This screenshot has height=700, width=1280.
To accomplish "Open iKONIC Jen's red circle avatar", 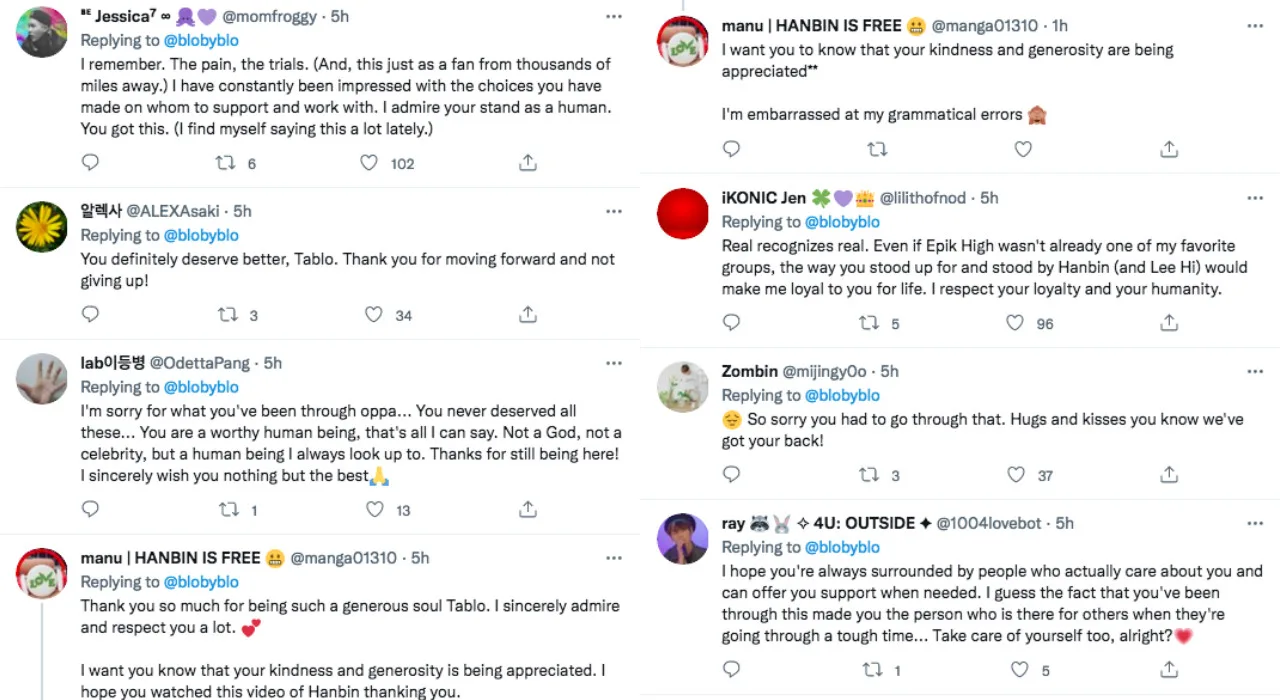I will [682, 213].
